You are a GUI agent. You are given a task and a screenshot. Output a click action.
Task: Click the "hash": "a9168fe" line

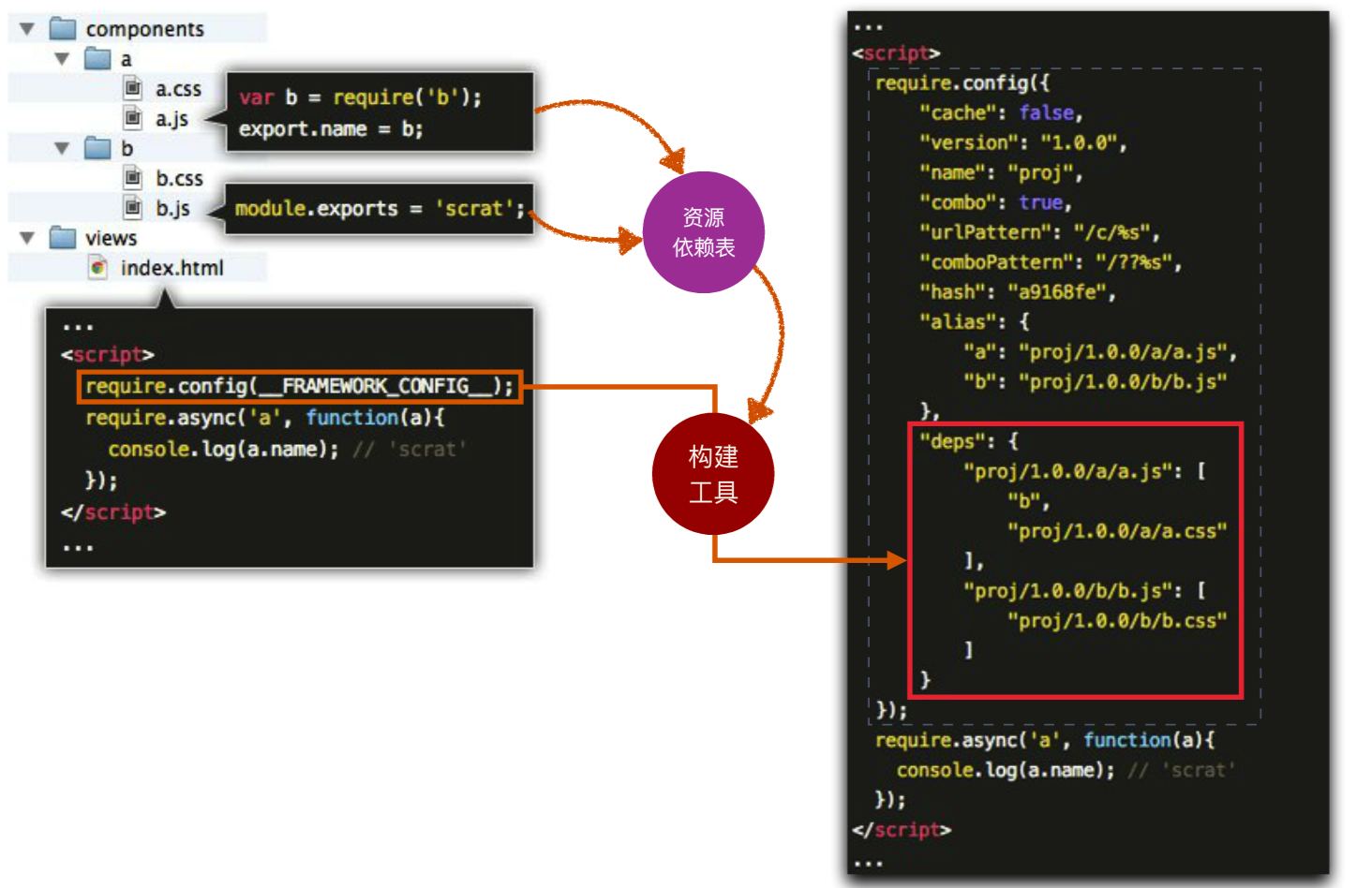[x=1018, y=293]
